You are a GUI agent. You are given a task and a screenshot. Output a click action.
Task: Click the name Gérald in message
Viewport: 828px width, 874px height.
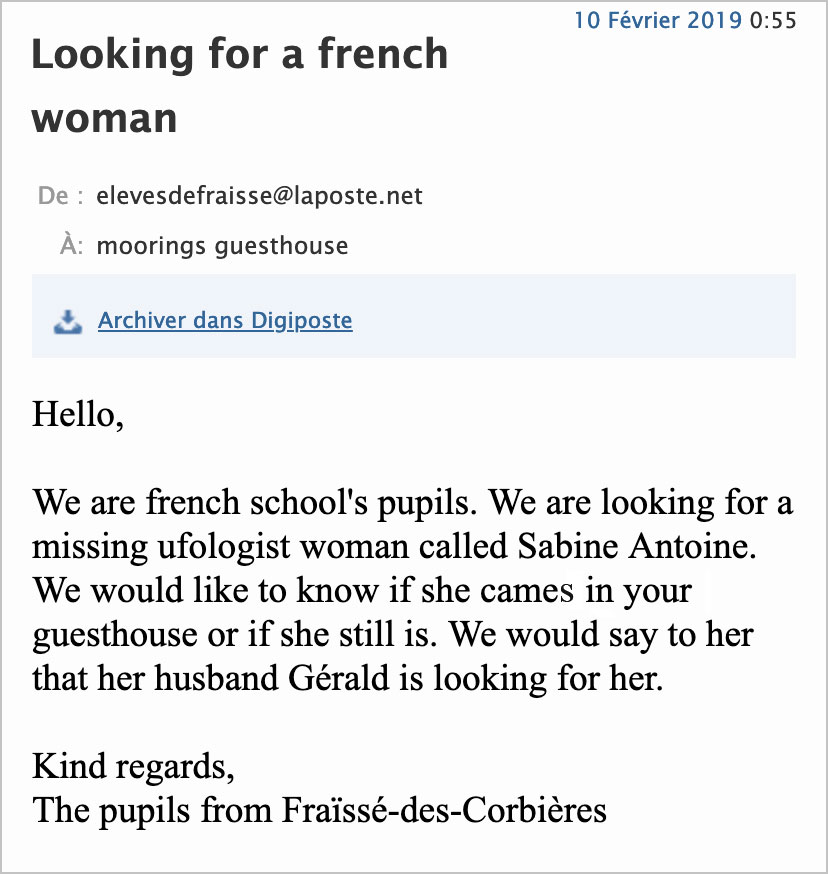338,678
